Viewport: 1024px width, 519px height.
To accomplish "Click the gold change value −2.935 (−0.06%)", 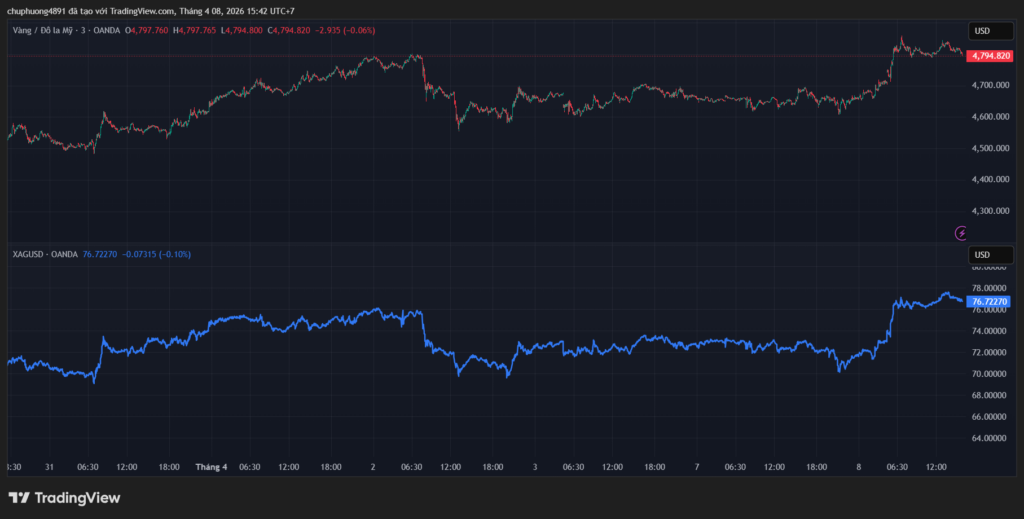I will coord(345,30).
